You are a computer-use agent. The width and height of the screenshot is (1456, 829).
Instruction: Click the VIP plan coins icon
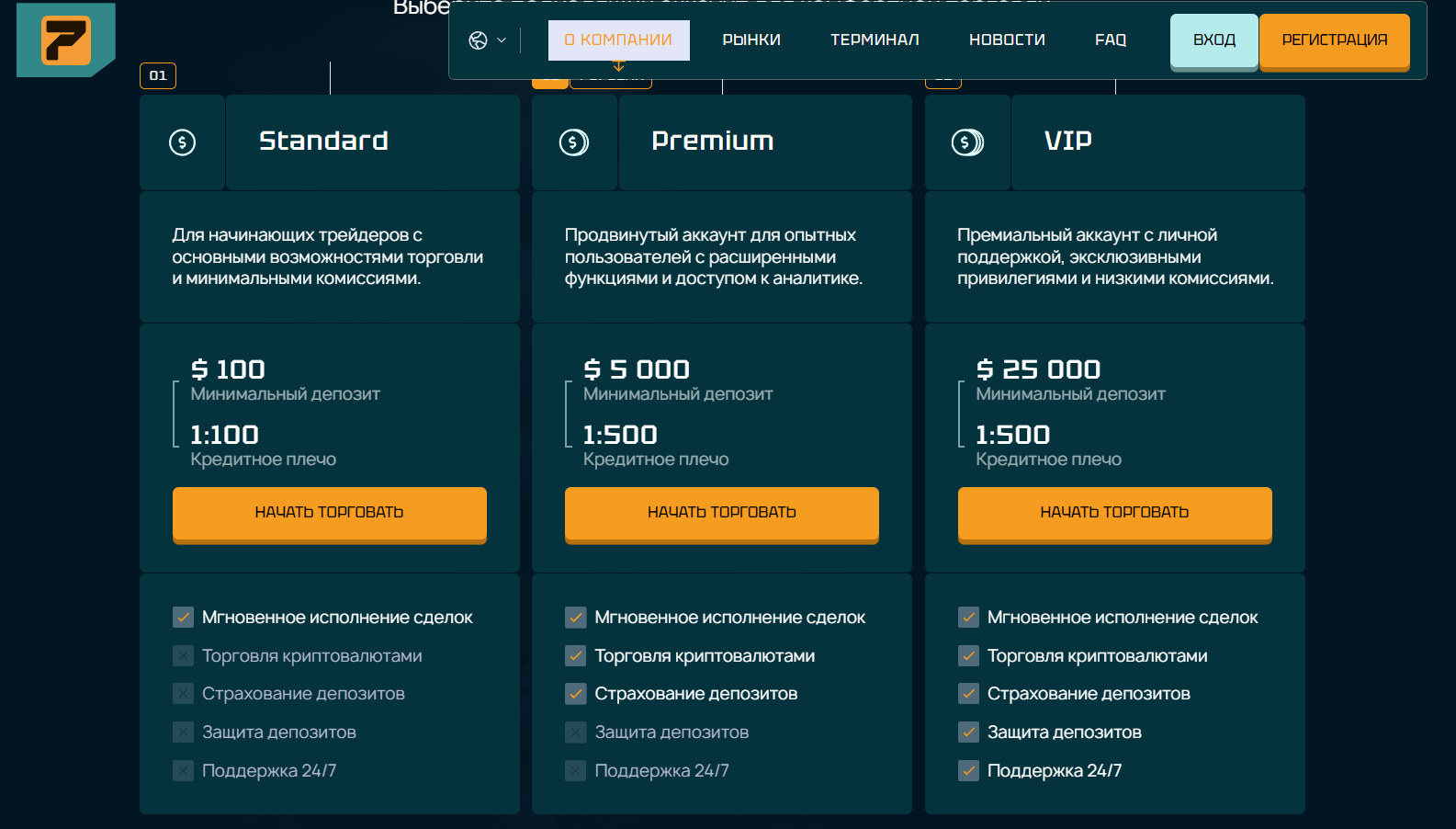[x=967, y=142]
